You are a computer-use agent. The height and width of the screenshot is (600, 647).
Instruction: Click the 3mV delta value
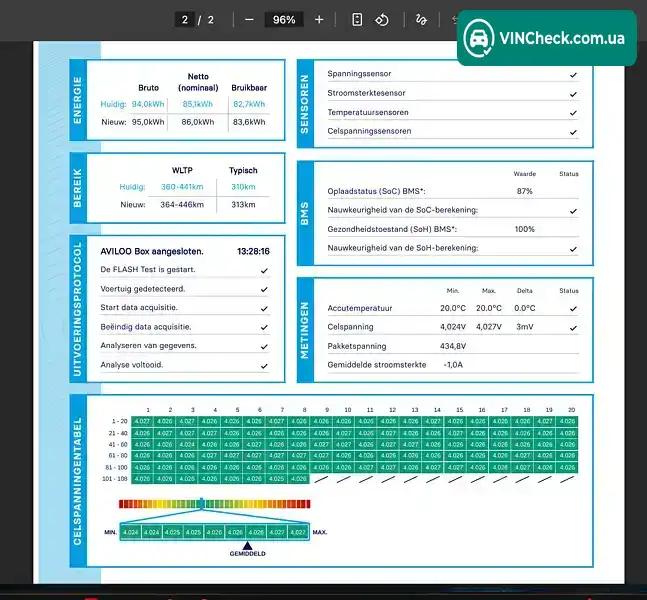pos(524,327)
